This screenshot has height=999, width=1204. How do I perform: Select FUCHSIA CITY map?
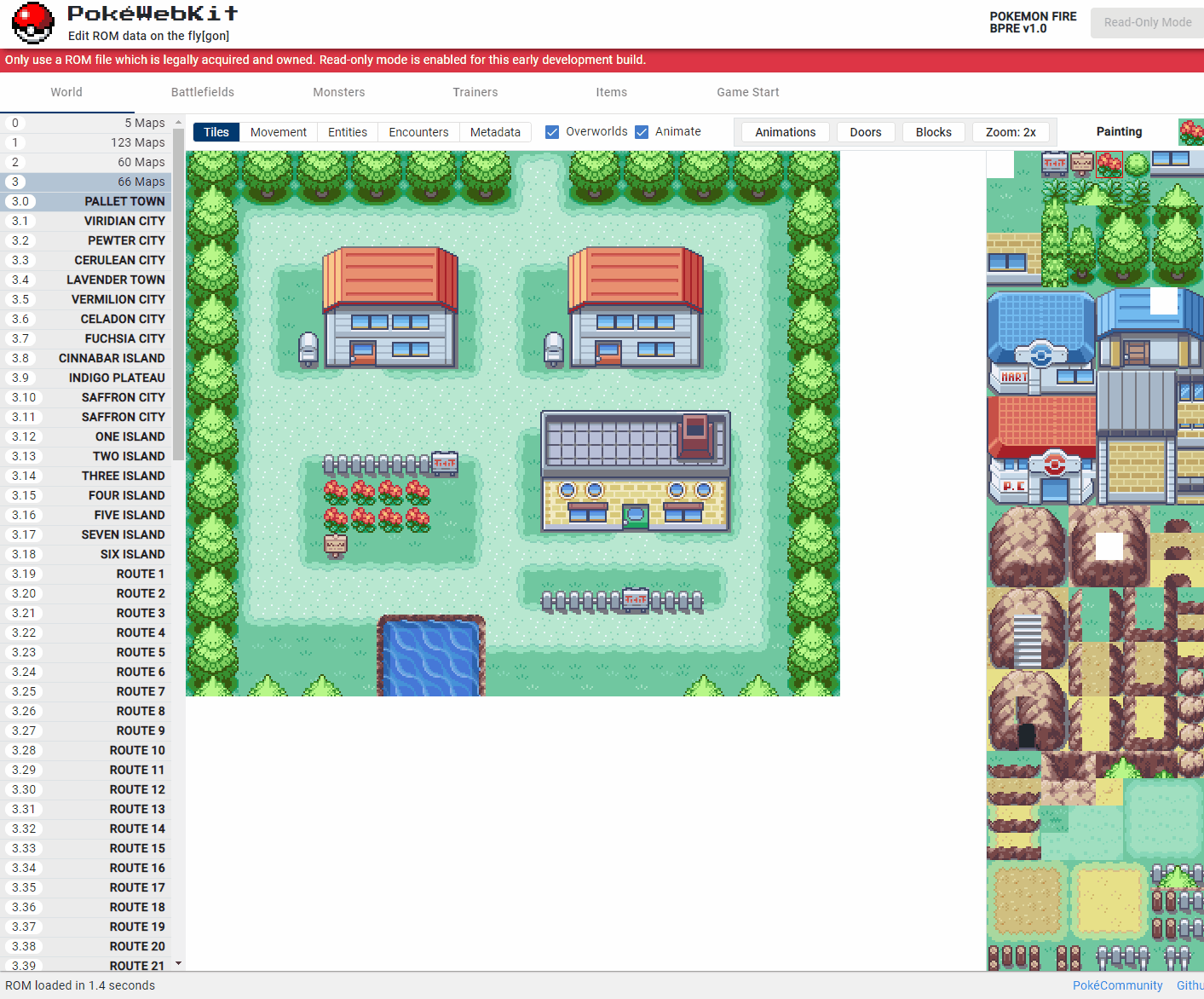(86, 338)
